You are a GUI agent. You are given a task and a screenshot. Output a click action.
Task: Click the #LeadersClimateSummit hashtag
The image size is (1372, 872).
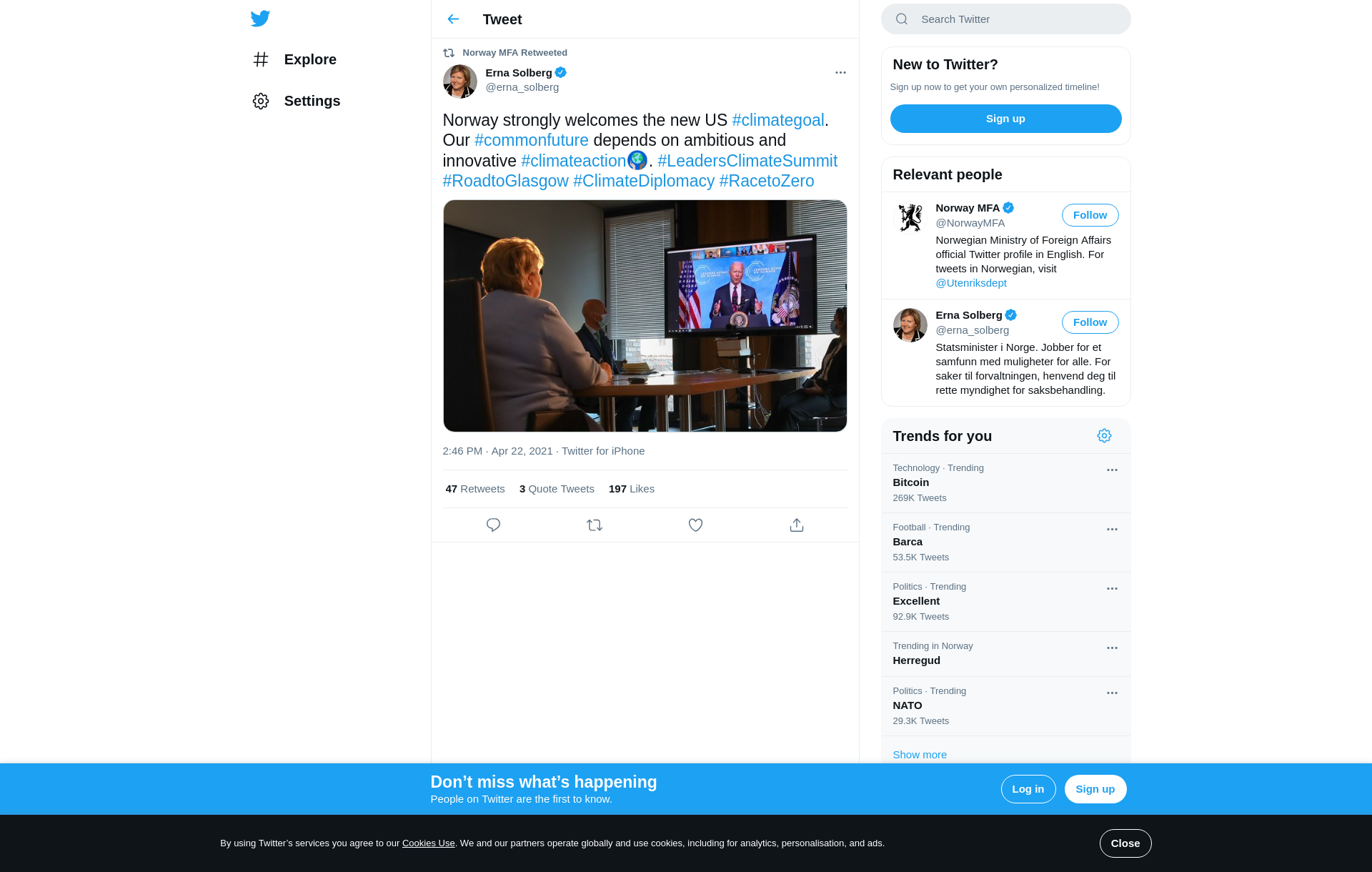tap(747, 161)
